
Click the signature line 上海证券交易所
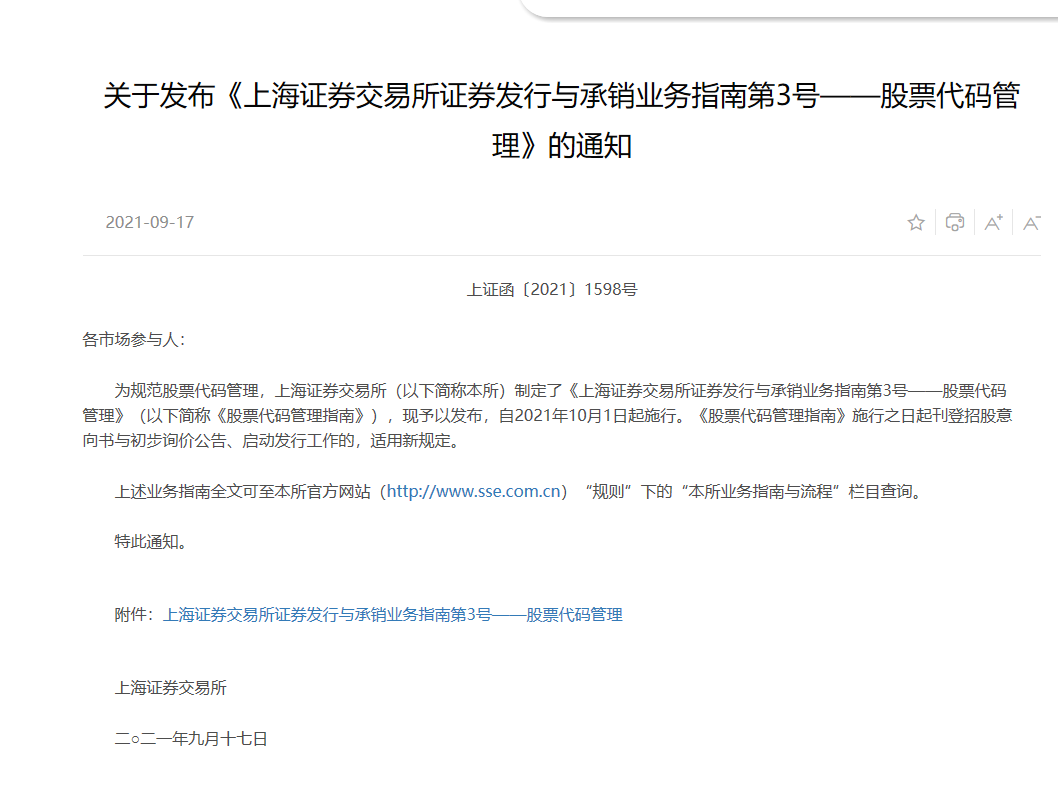pyautogui.click(x=171, y=688)
